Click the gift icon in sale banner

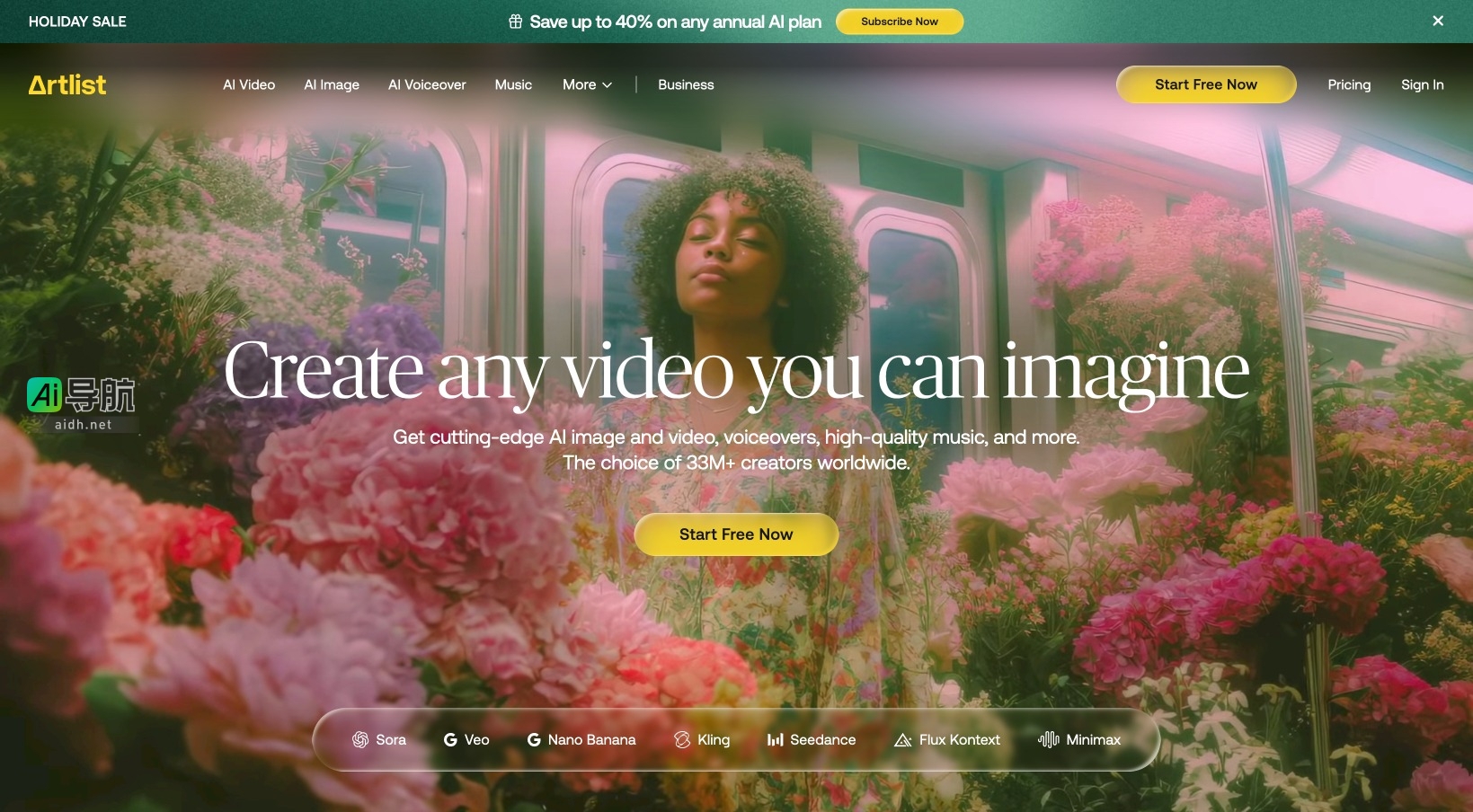pos(516,22)
